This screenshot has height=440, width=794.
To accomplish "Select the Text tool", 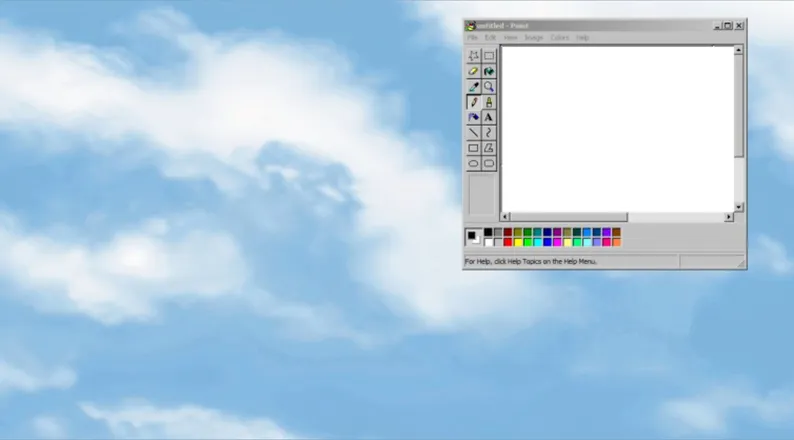I will click(489, 117).
